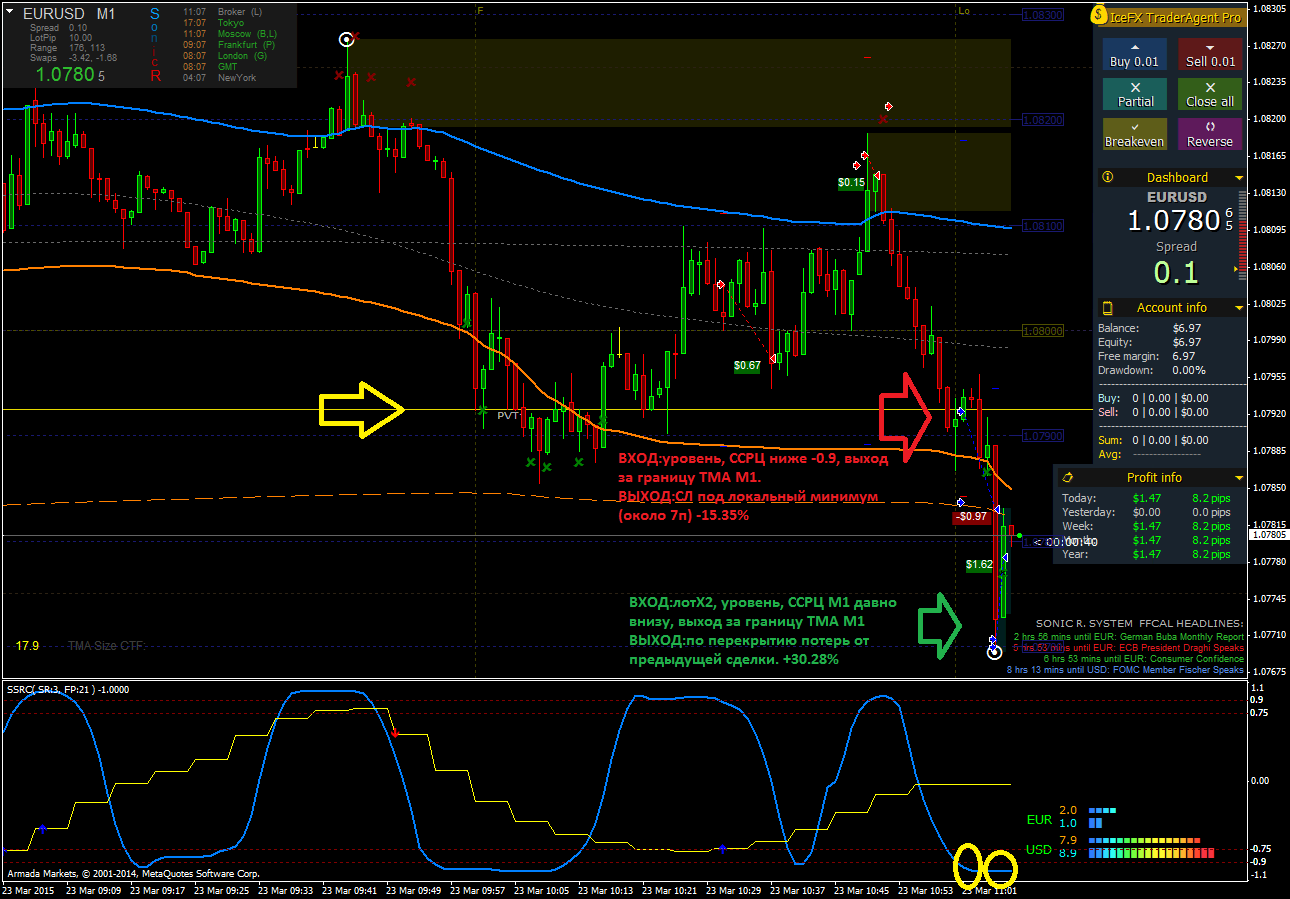
Task: Click the IceFX TraderAgent Pro title bar
Action: click(x=1170, y=17)
